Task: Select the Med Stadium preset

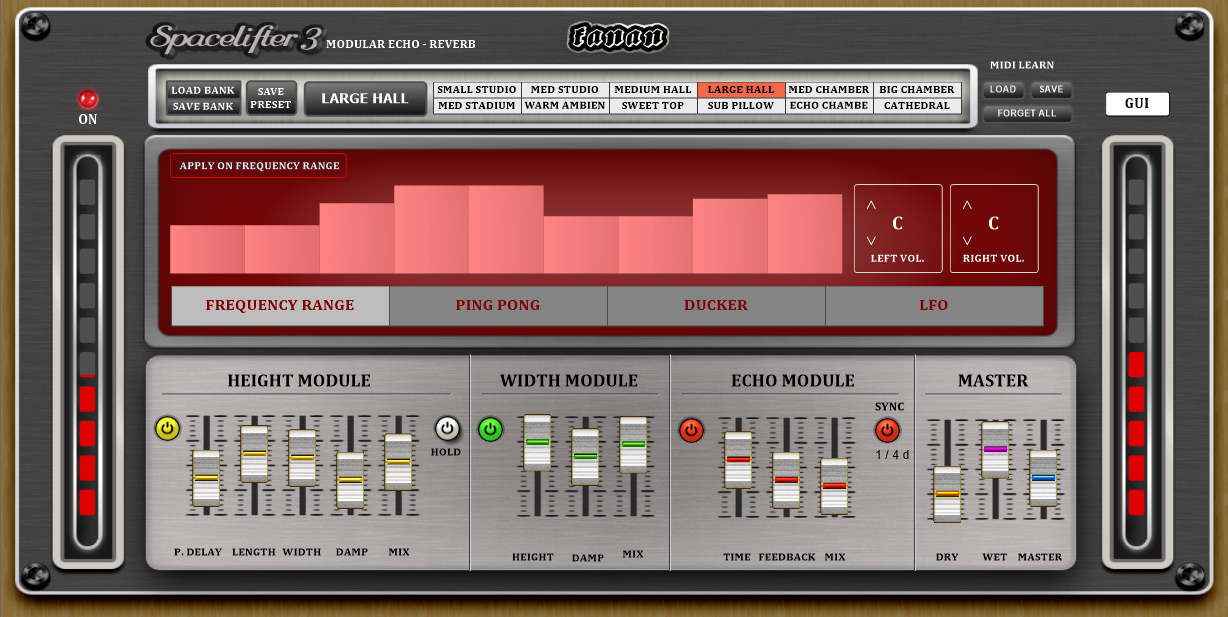Action: (x=477, y=106)
